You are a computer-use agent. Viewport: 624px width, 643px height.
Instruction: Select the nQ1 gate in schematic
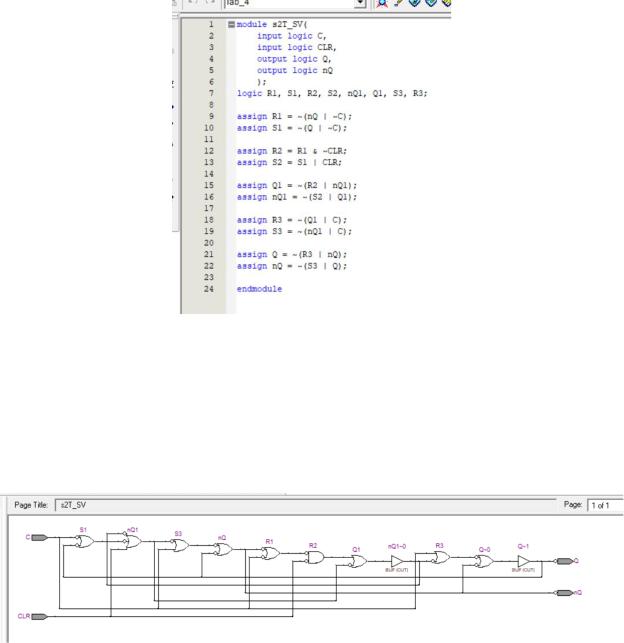tap(132, 541)
